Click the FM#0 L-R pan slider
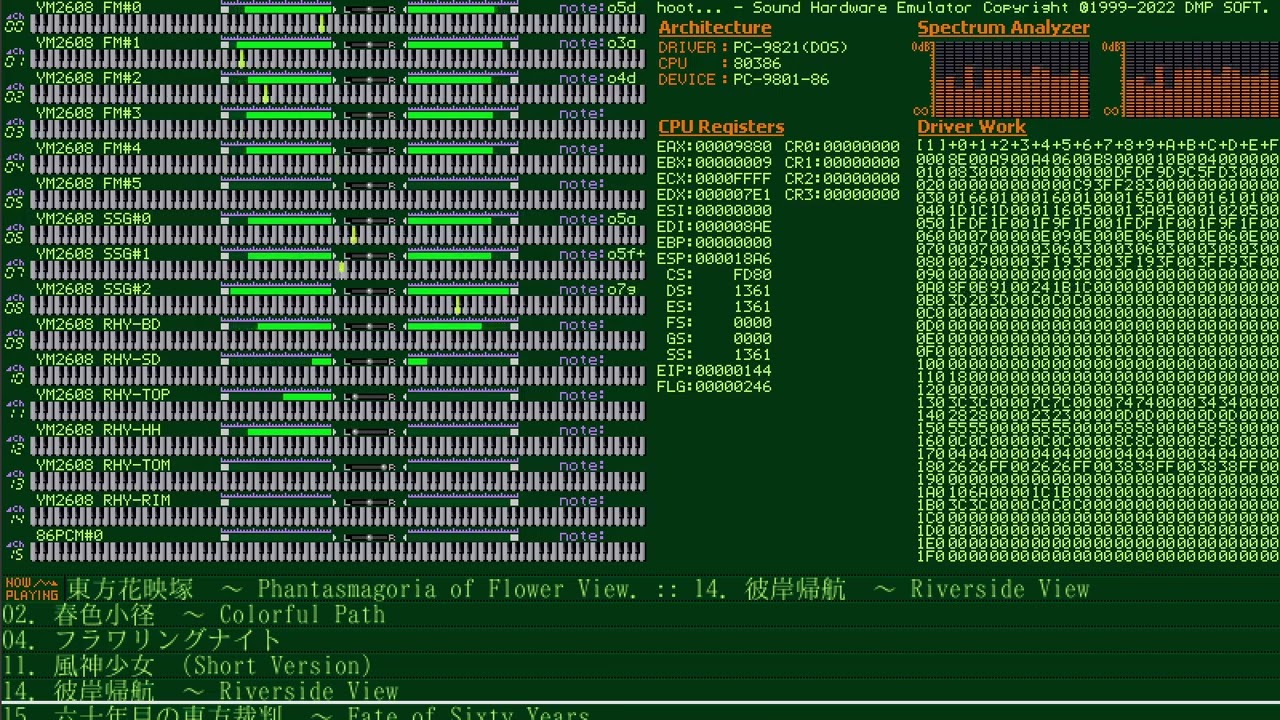 pos(370,9)
